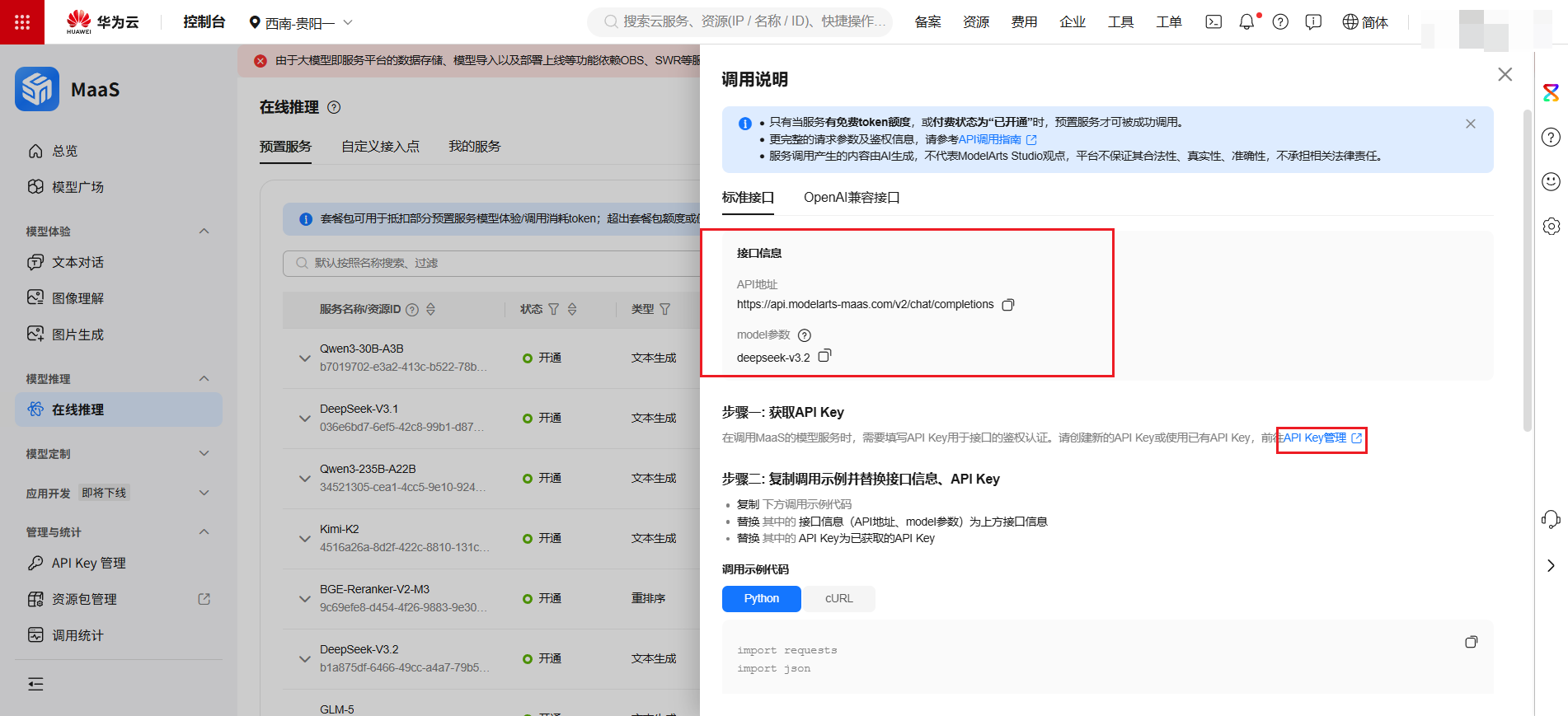Screen dimensions: 1568x716
Task: Open the 控制台 link
Action: [204, 22]
